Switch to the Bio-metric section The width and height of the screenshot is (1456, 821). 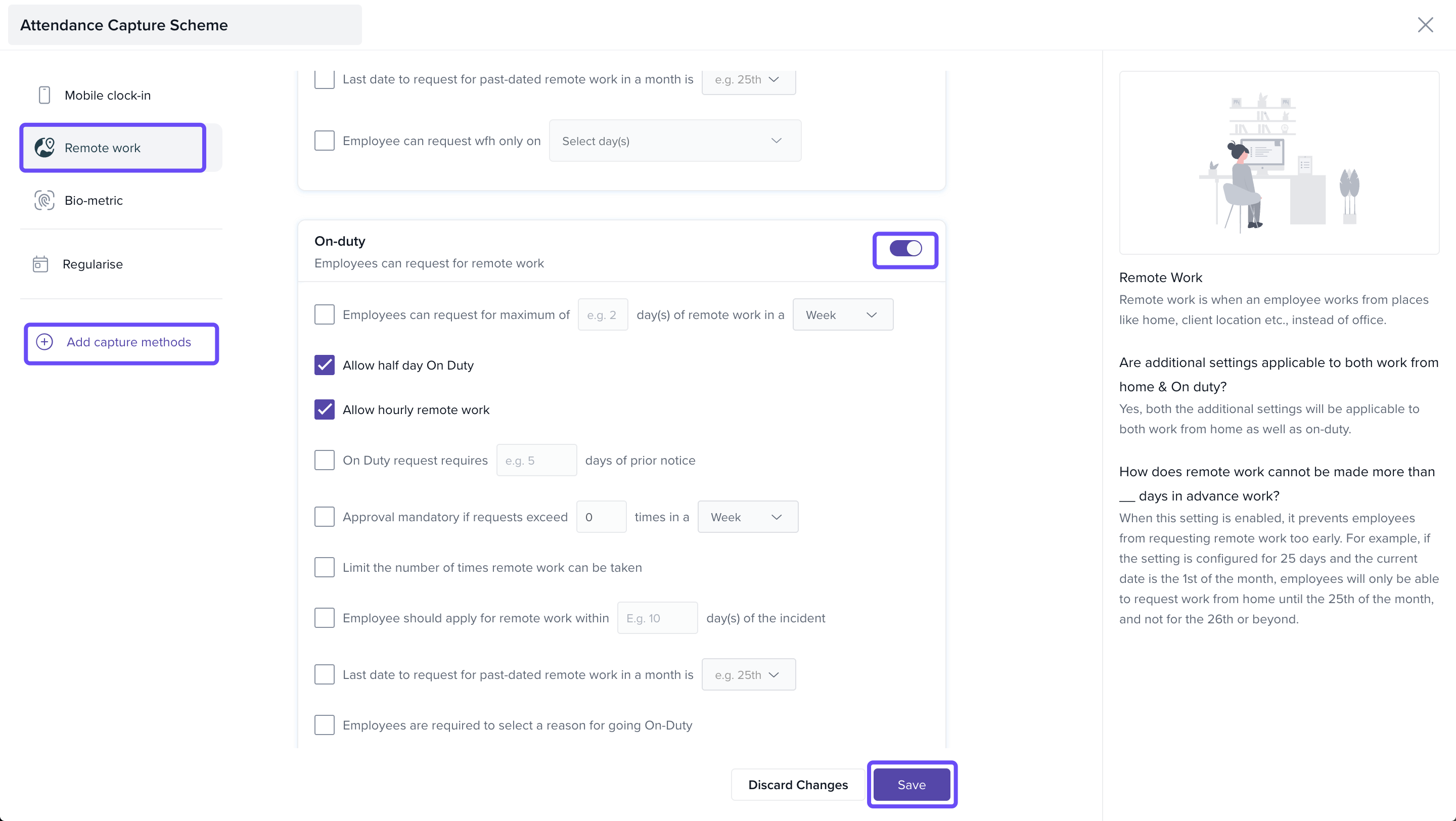tap(93, 200)
